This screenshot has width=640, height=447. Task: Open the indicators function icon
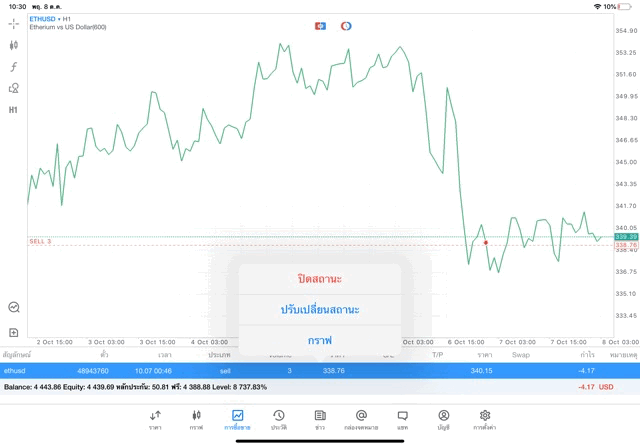coord(14,67)
